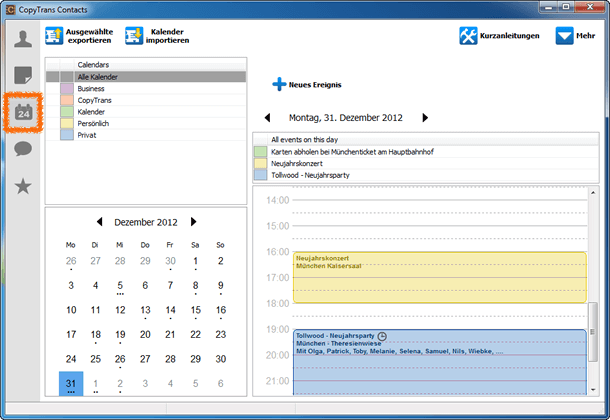
Task: Select the Persönlich calendar
Action: click(x=146, y=124)
